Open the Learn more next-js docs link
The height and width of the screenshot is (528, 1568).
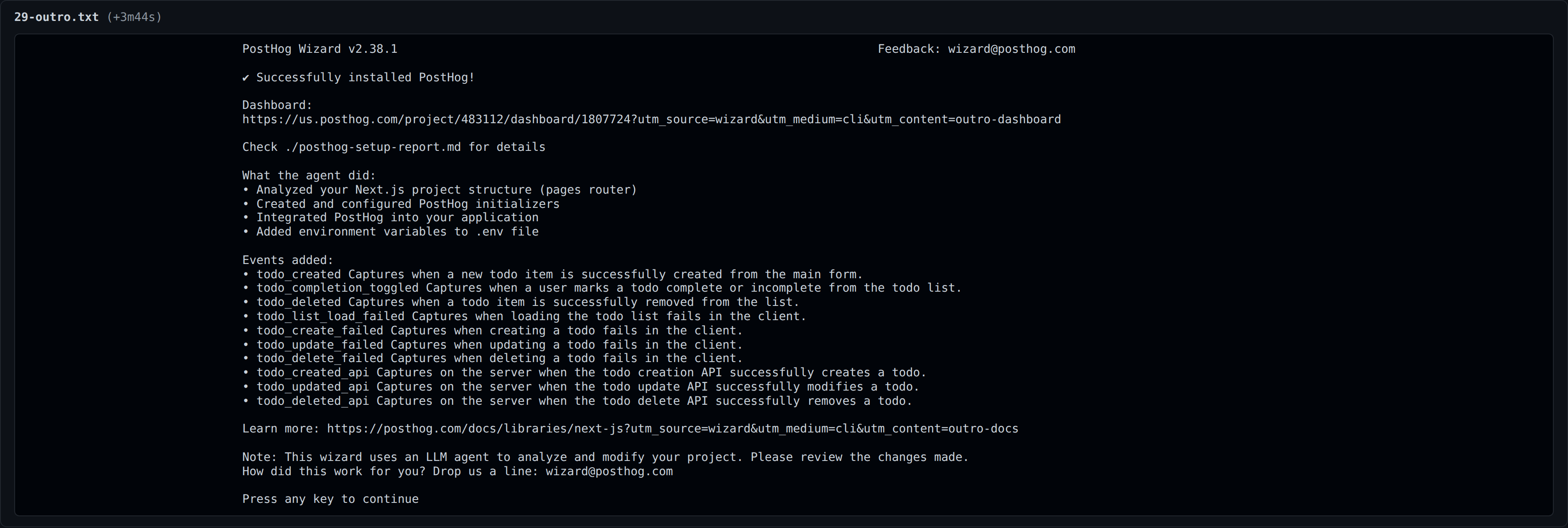672,429
